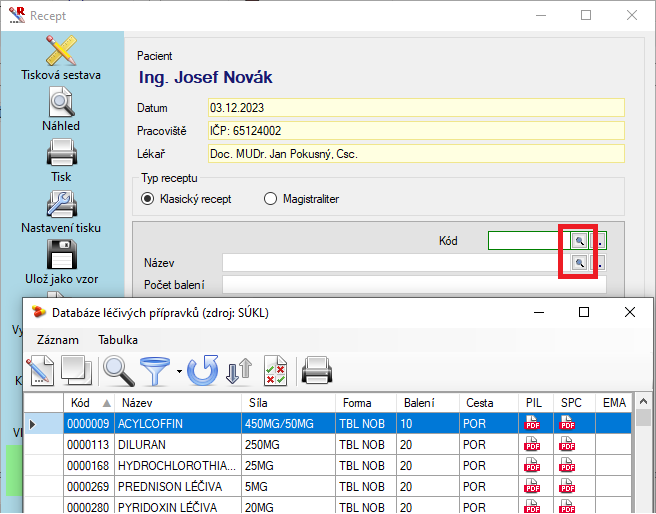Open the Tabulka menu
Image resolution: width=656 pixels, height=514 pixels.
[118, 340]
